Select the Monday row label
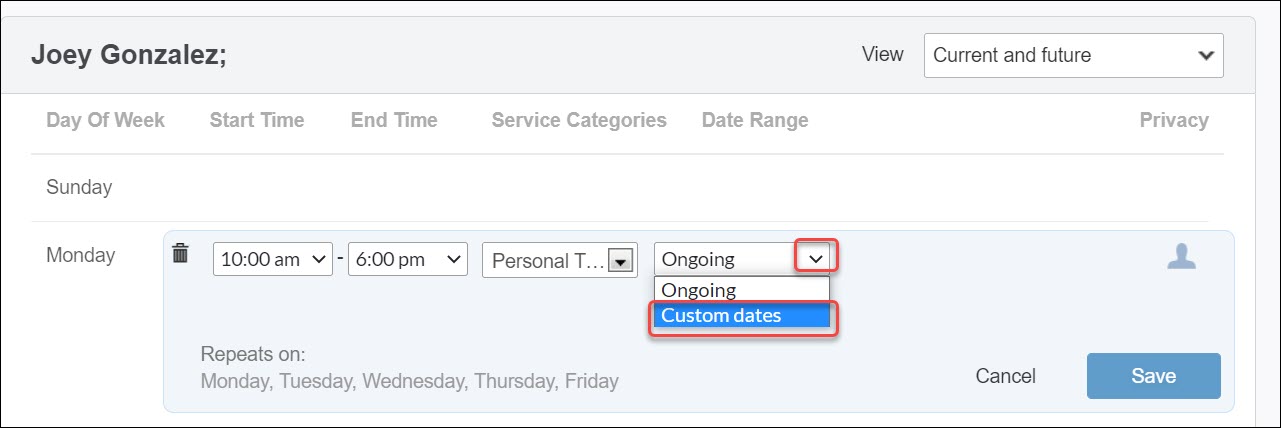 (80, 255)
